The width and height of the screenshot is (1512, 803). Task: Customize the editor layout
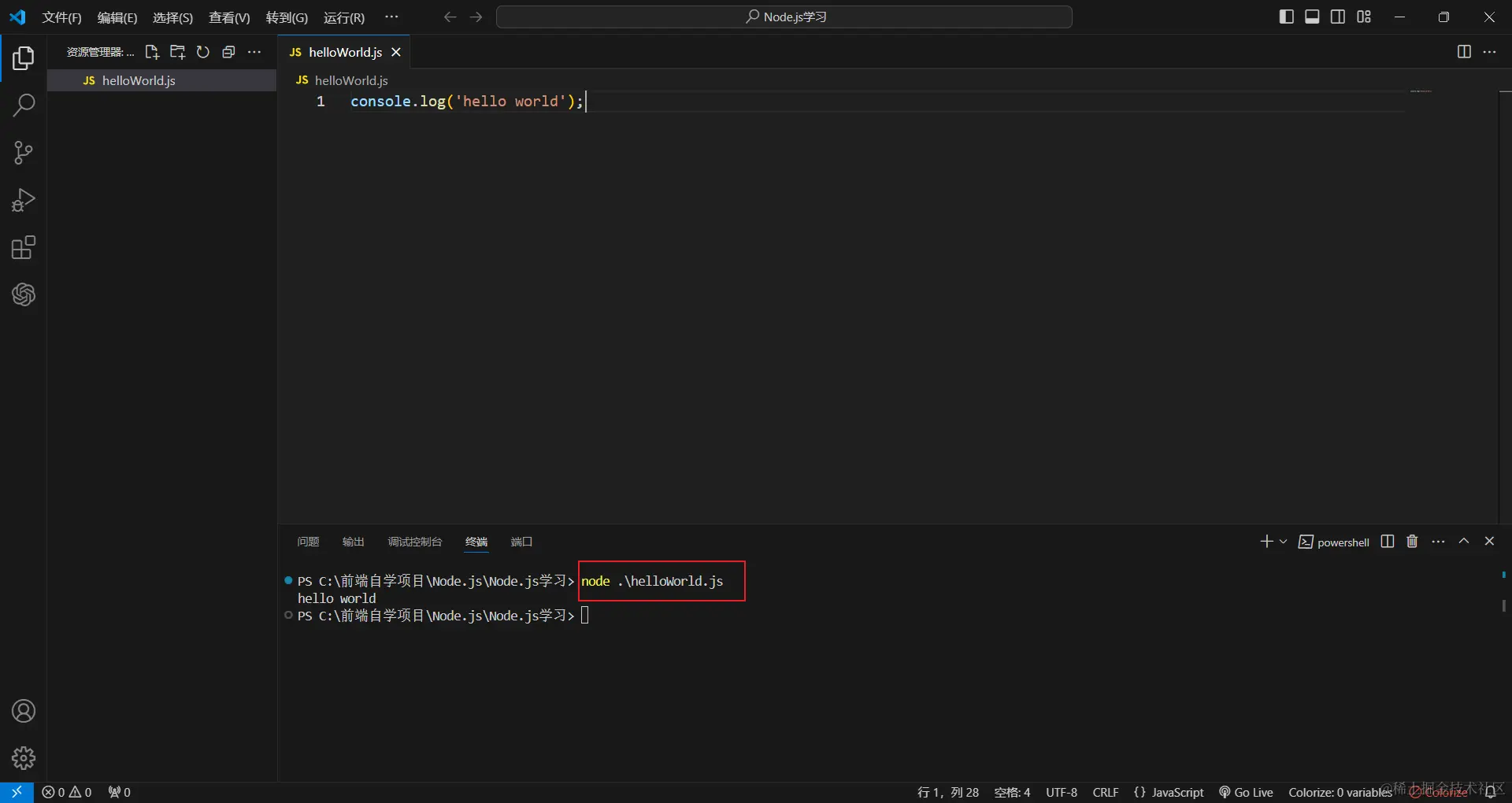coord(1364,17)
